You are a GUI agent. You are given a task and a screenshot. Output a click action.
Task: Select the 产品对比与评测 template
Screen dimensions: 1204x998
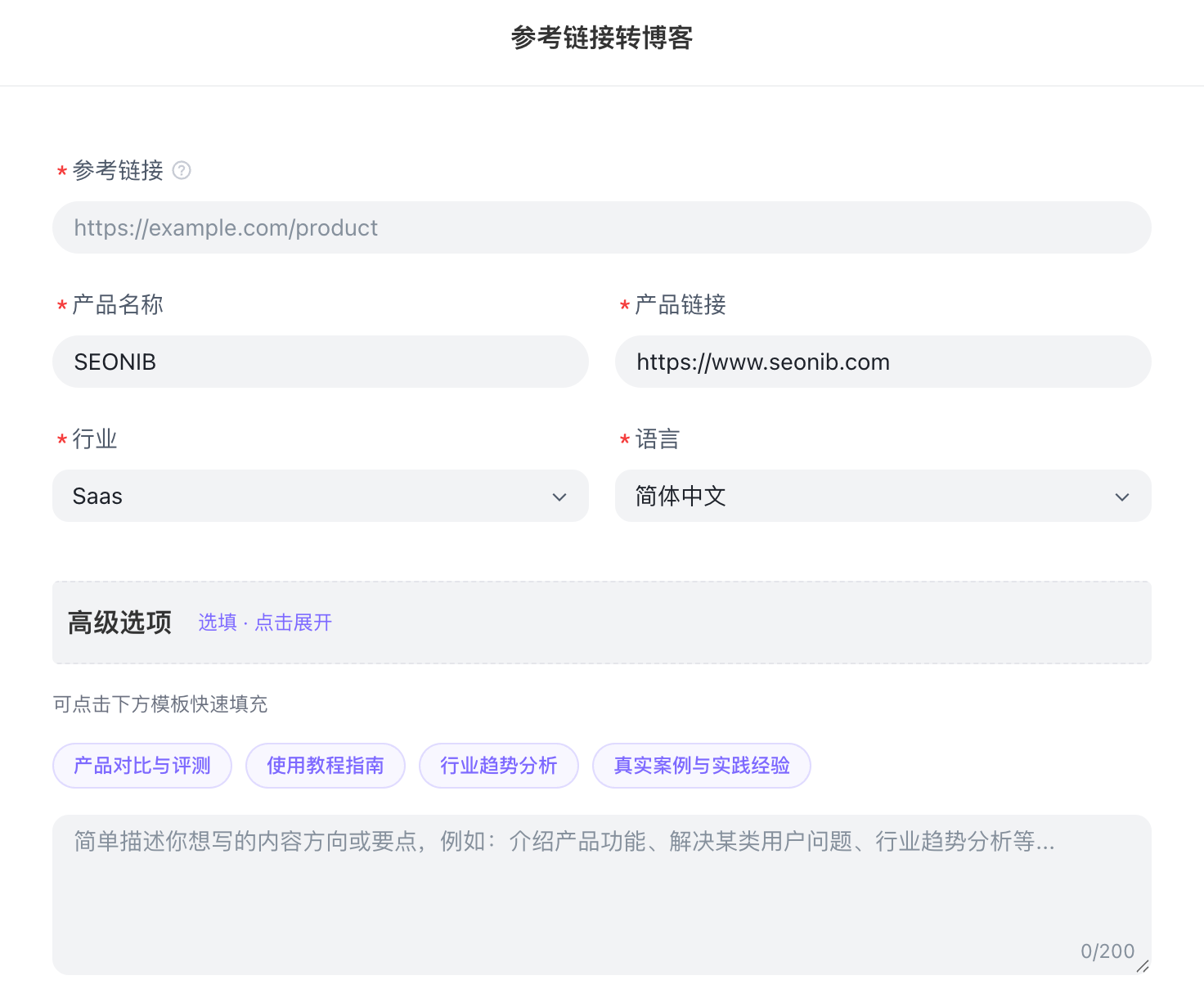142,766
